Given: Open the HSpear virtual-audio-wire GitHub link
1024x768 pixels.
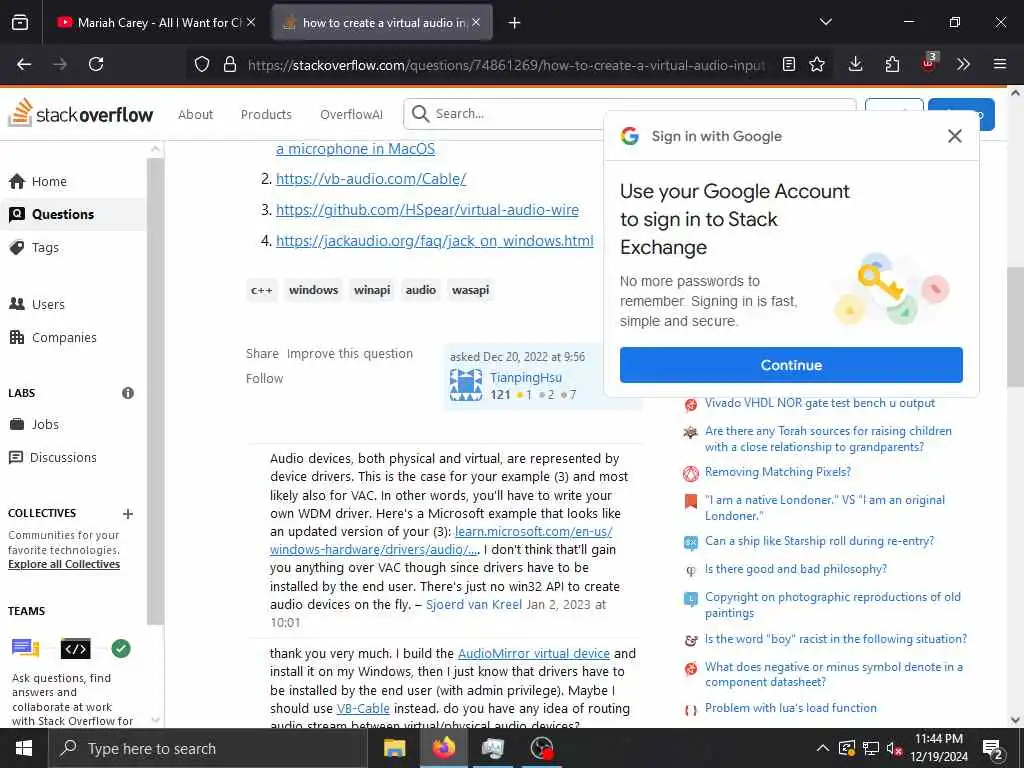Looking at the screenshot, I should pyautogui.click(x=427, y=210).
